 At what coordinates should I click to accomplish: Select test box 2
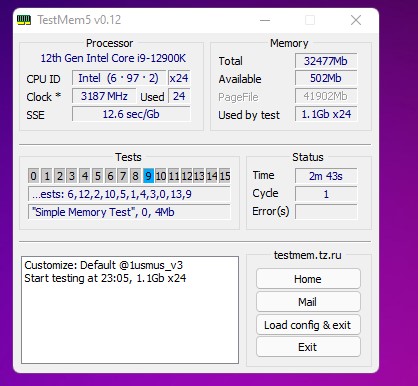click(x=59, y=176)
